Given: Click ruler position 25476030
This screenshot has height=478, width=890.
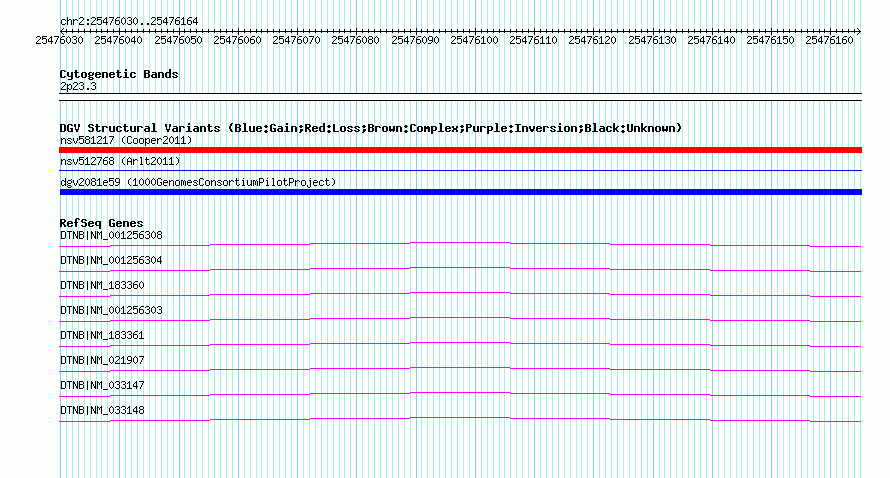Looking at the screenshot, I should point(59,40).
